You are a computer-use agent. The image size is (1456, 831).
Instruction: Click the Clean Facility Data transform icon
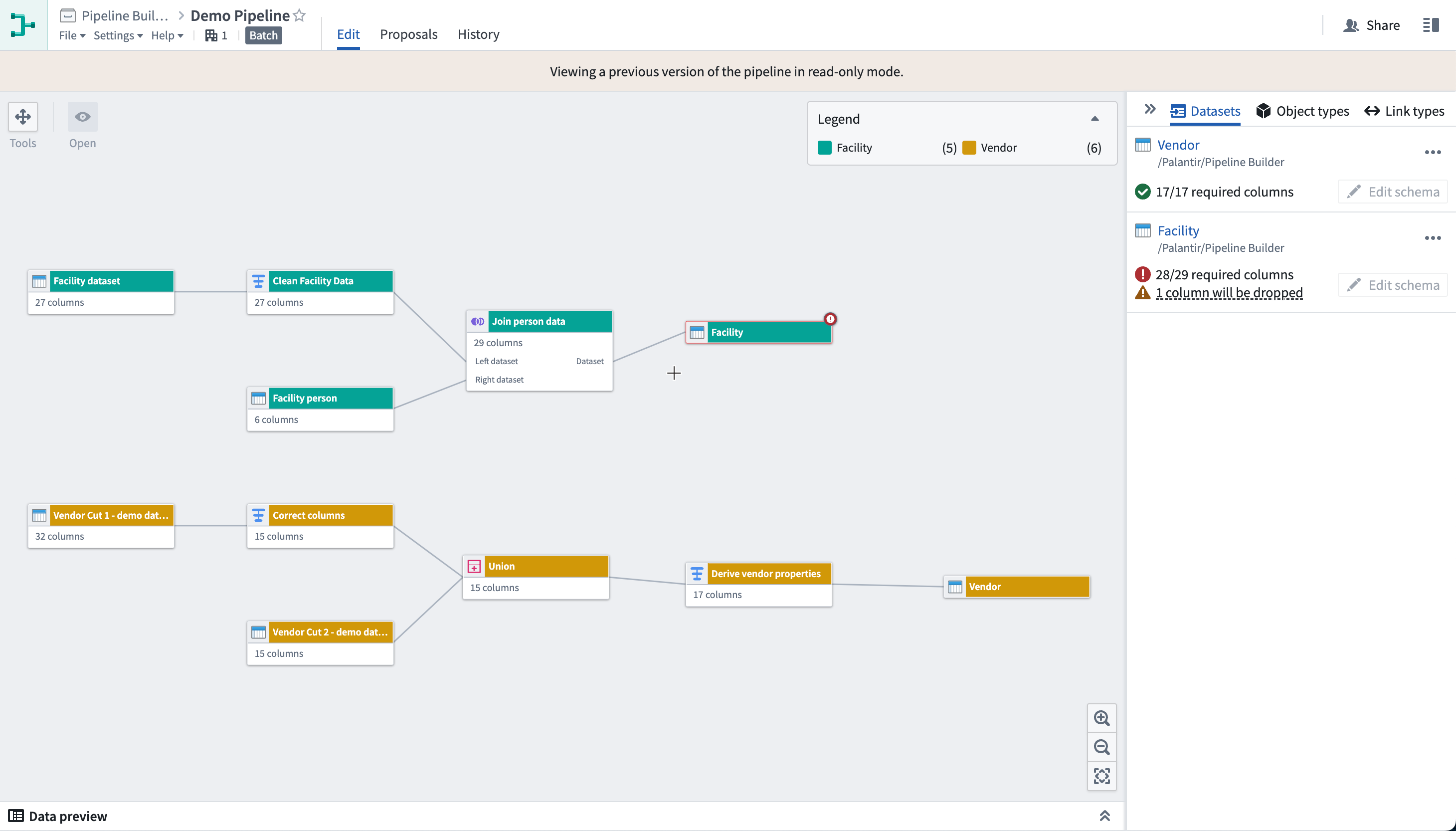coord(258,281)
